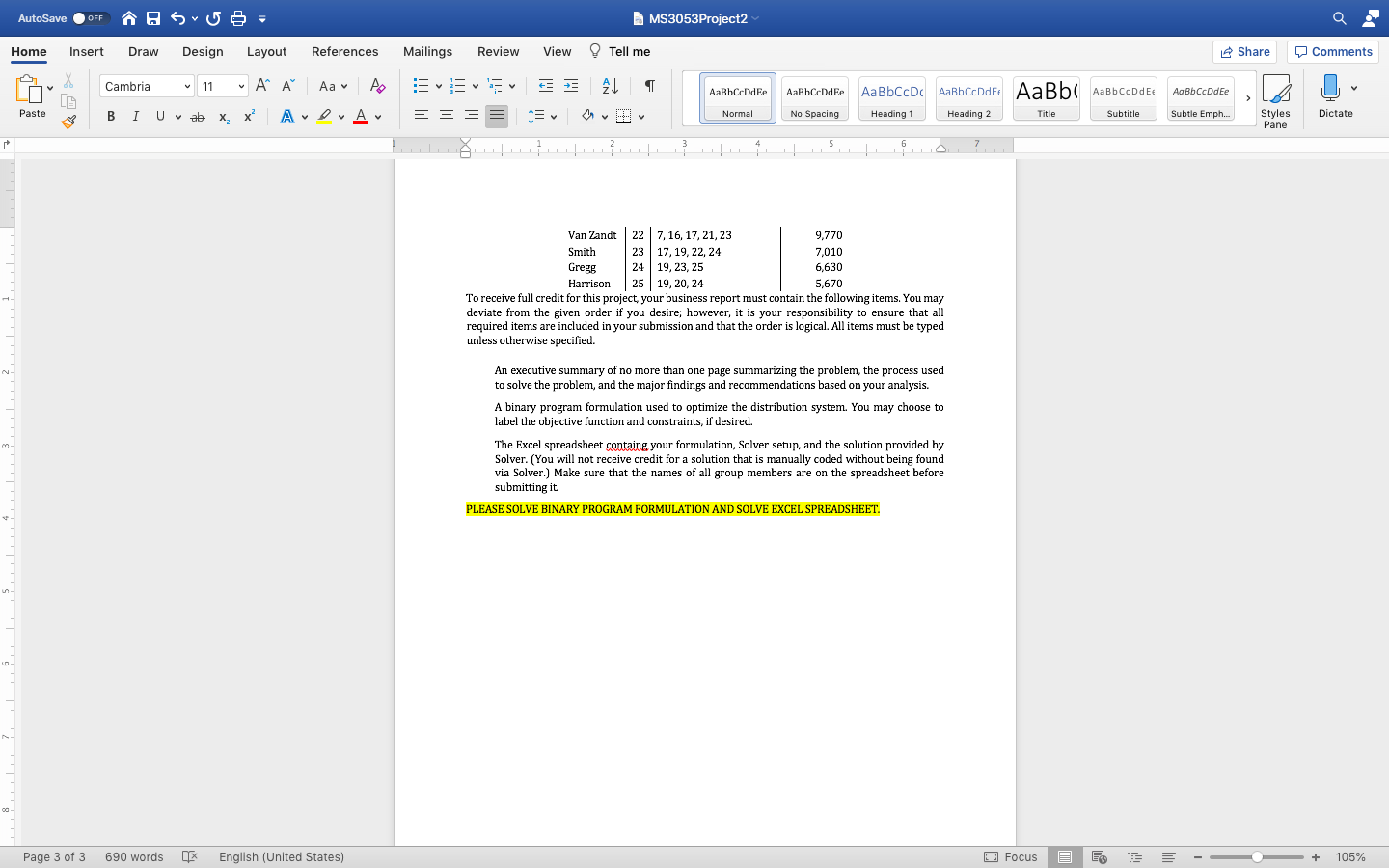Clear all formatting from the selection
Viewport: 1389px width, 868px height.
pos(378,86)
